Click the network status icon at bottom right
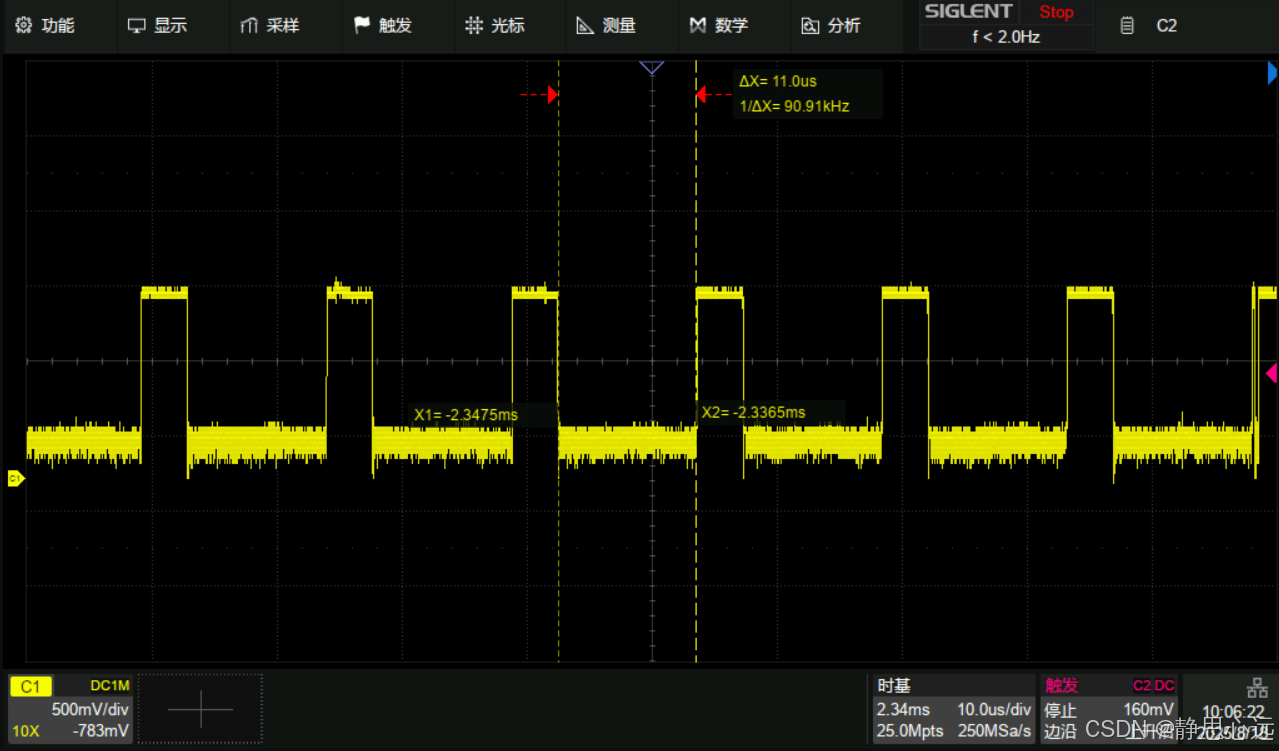The width and height of the screenshot is (1279, 751). 1257,687
